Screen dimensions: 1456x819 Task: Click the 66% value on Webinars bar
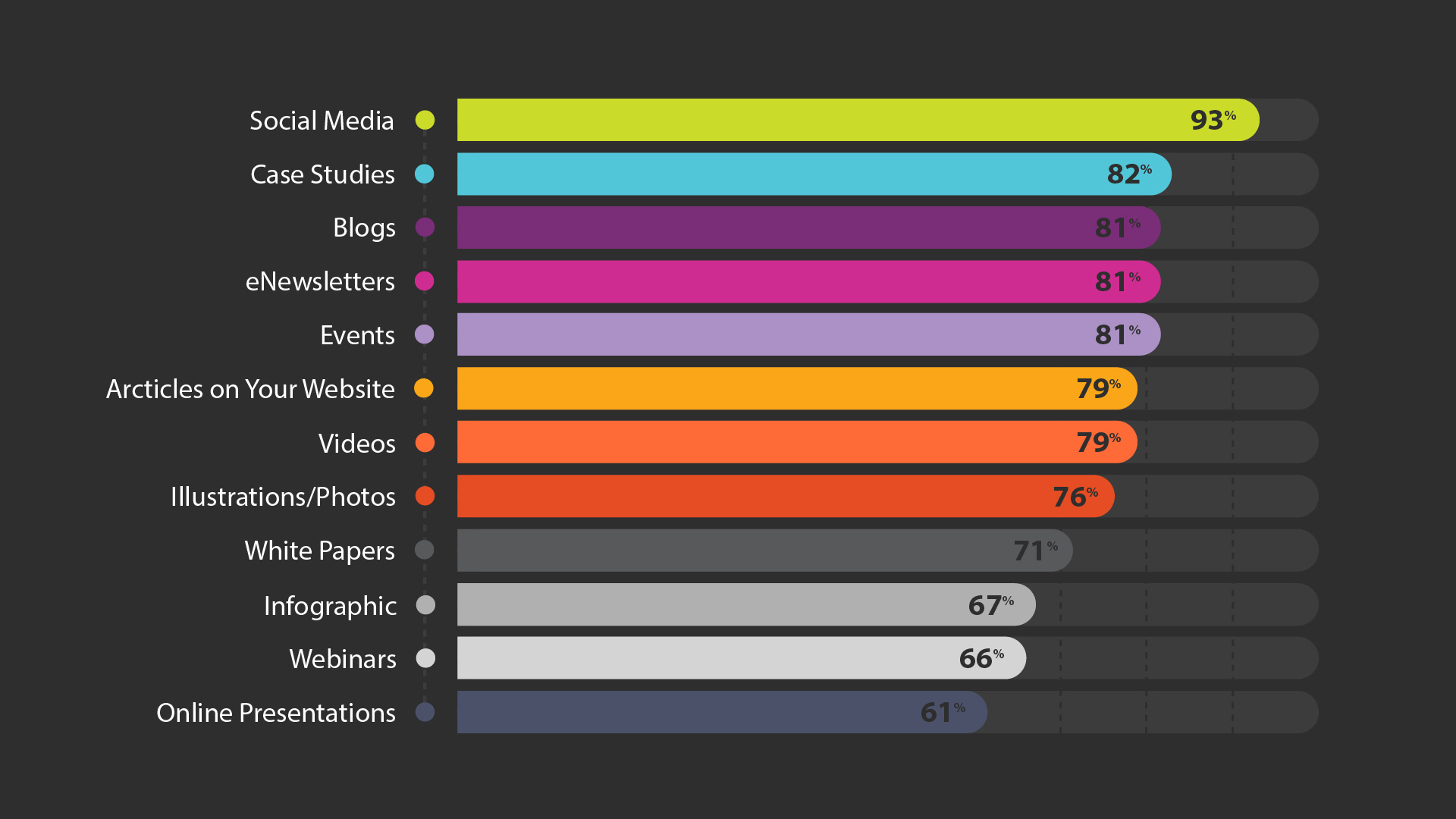click(x=981, y=658)
